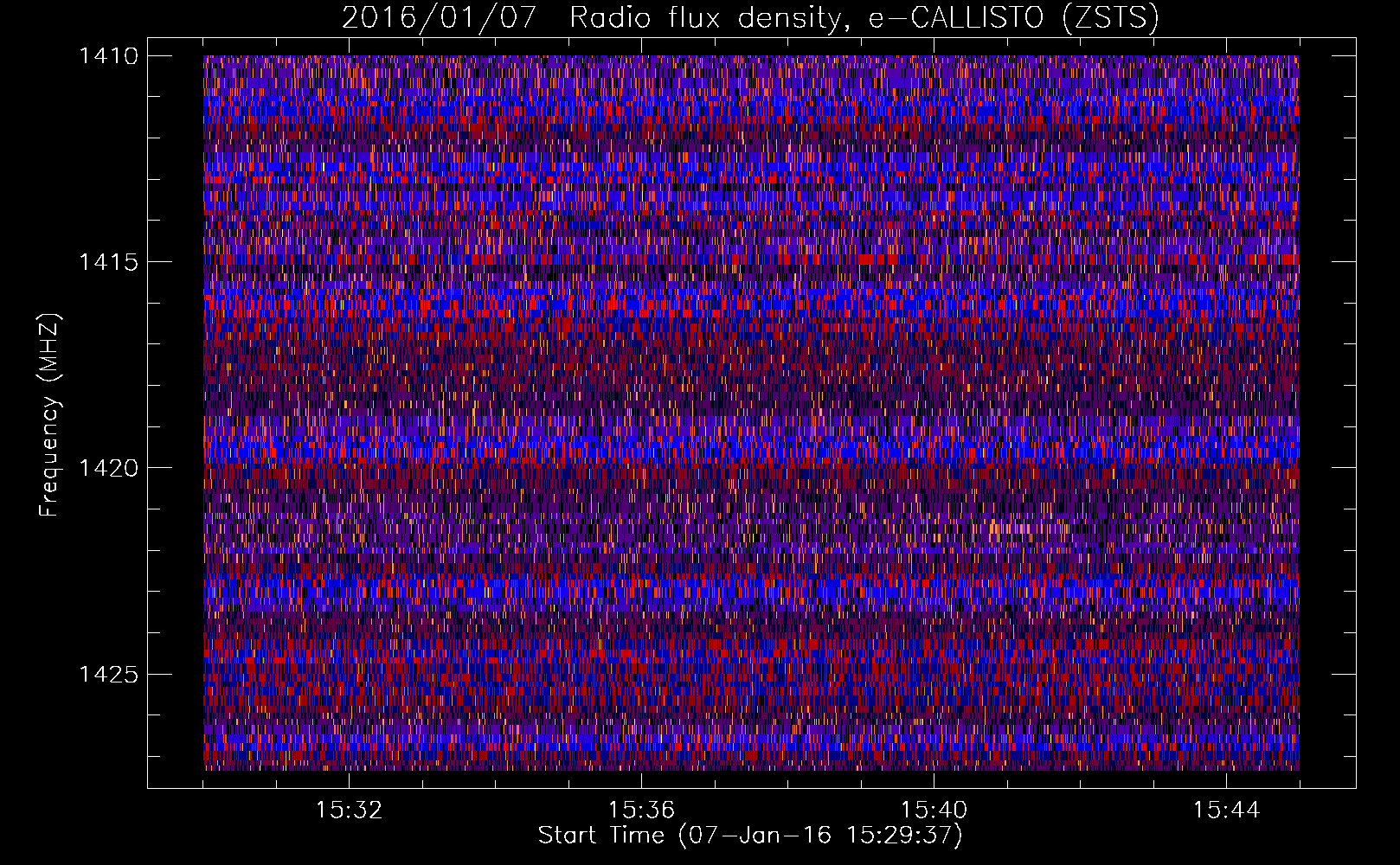Click the 15:44 time tick label
The image size is (1400, 865).
click(1226, 811)
